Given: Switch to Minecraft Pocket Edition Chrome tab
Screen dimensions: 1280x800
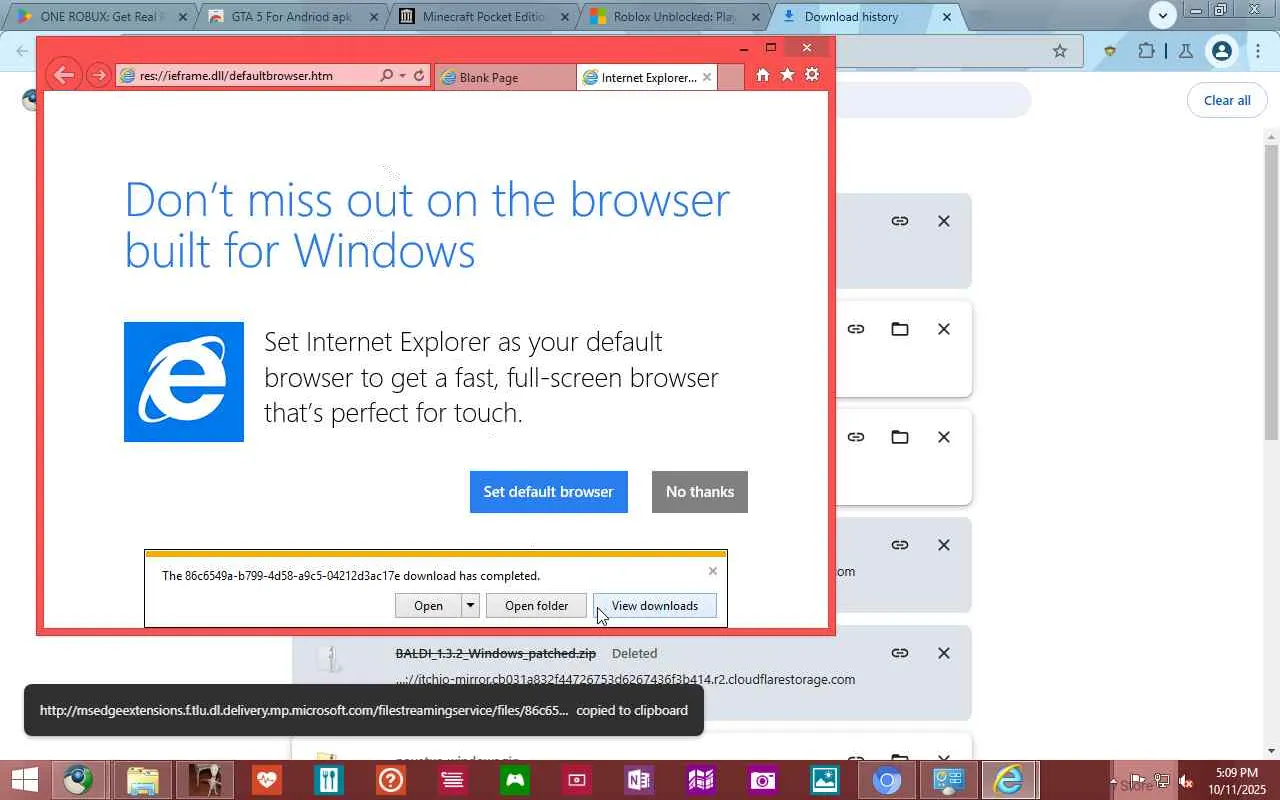Looking at the screenshot, I should (483, 17).
